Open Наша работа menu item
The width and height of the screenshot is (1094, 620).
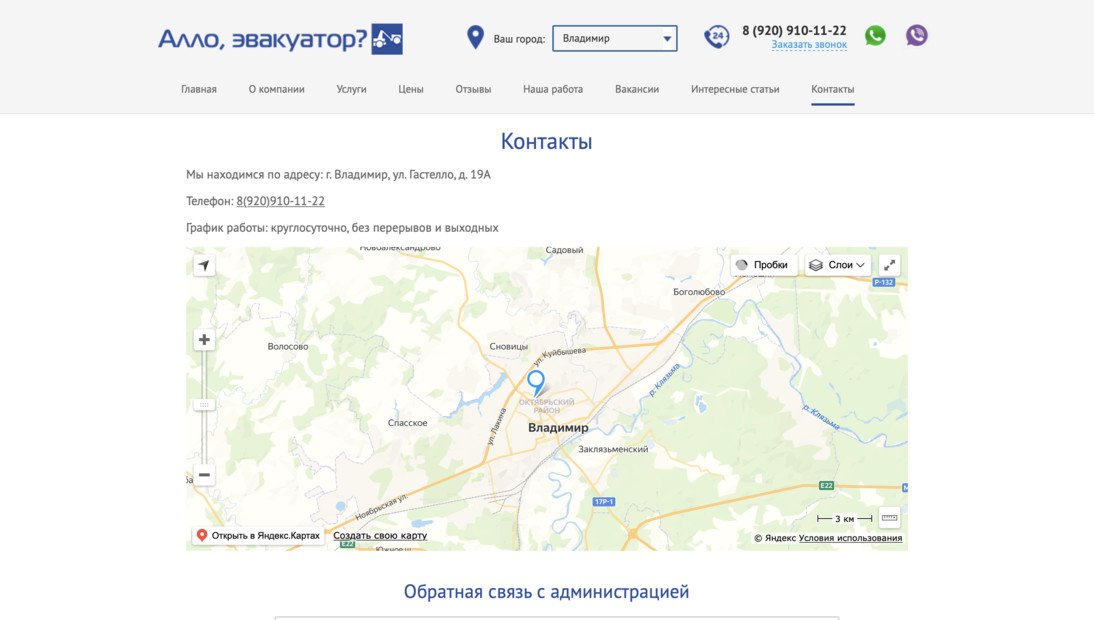553,89
